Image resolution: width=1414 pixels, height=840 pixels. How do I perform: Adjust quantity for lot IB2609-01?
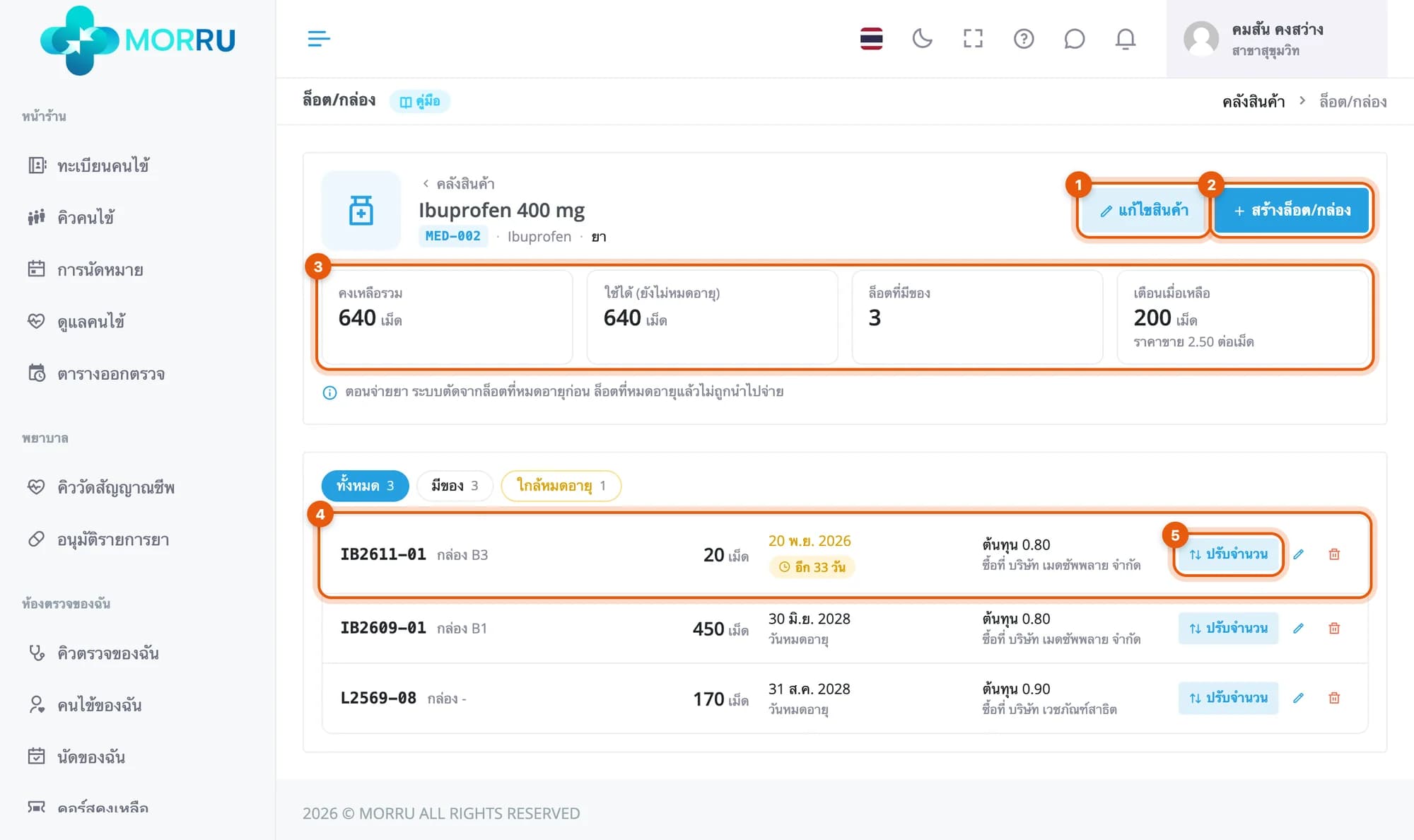[x=1228, y=628]
